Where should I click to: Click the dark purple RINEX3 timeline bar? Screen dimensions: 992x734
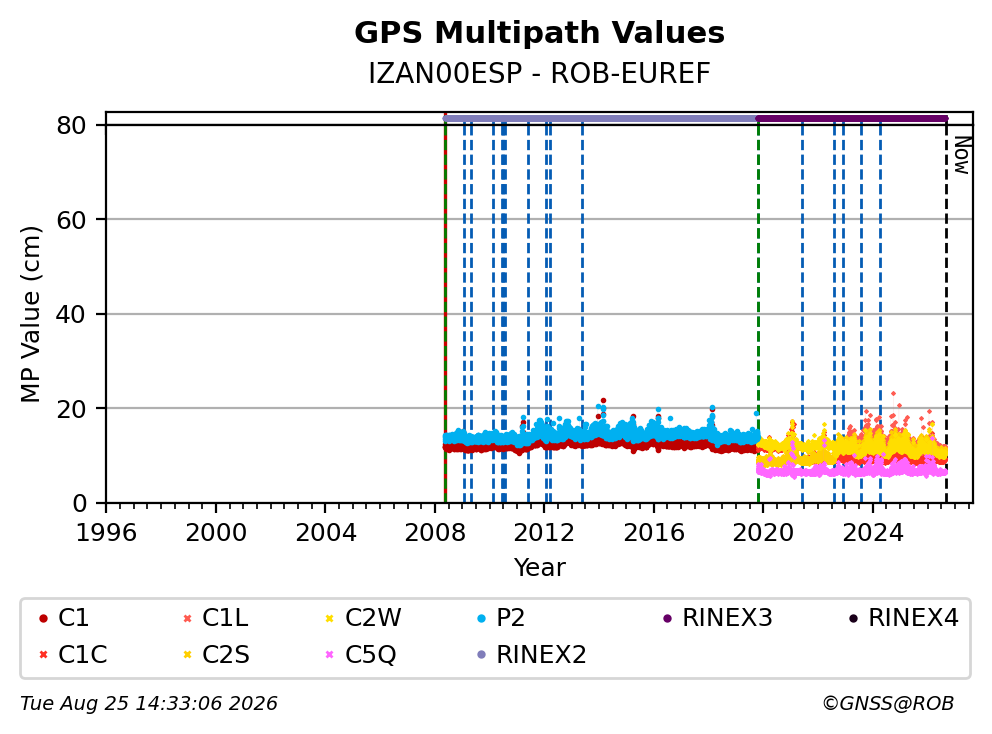(x=852, y=118)
